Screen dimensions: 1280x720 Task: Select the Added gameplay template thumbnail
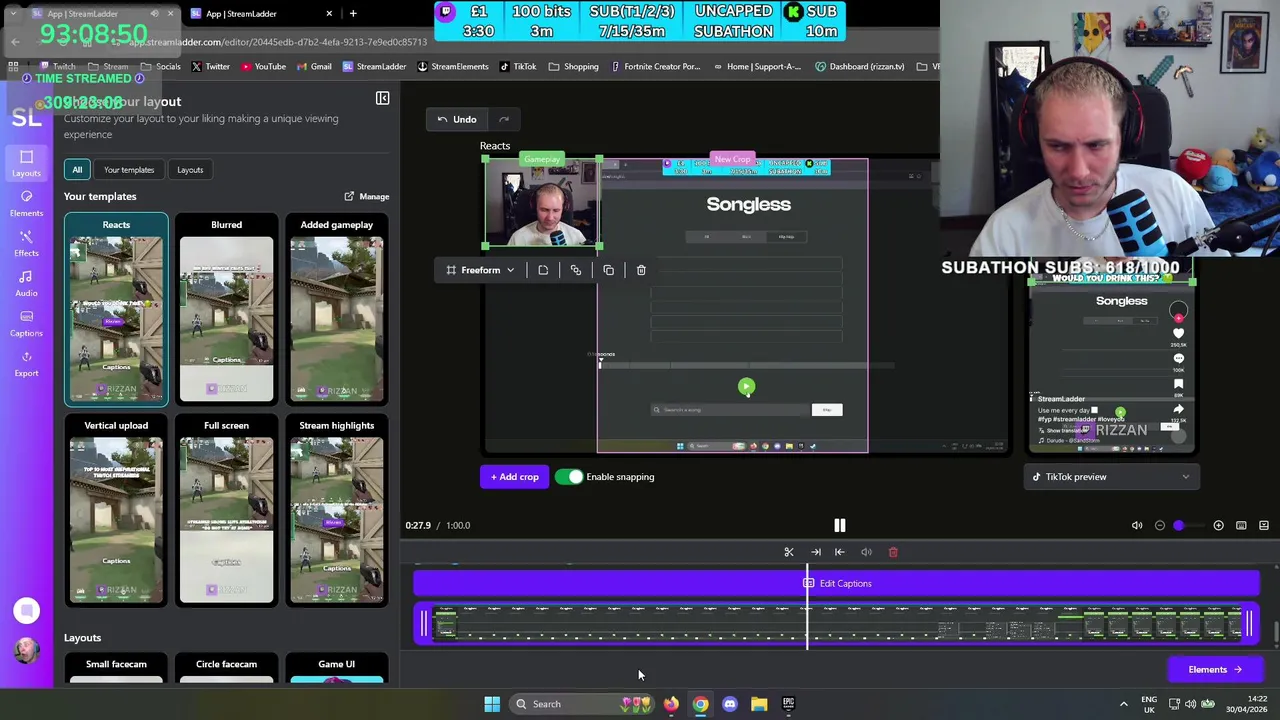click(x=337, y=311)
